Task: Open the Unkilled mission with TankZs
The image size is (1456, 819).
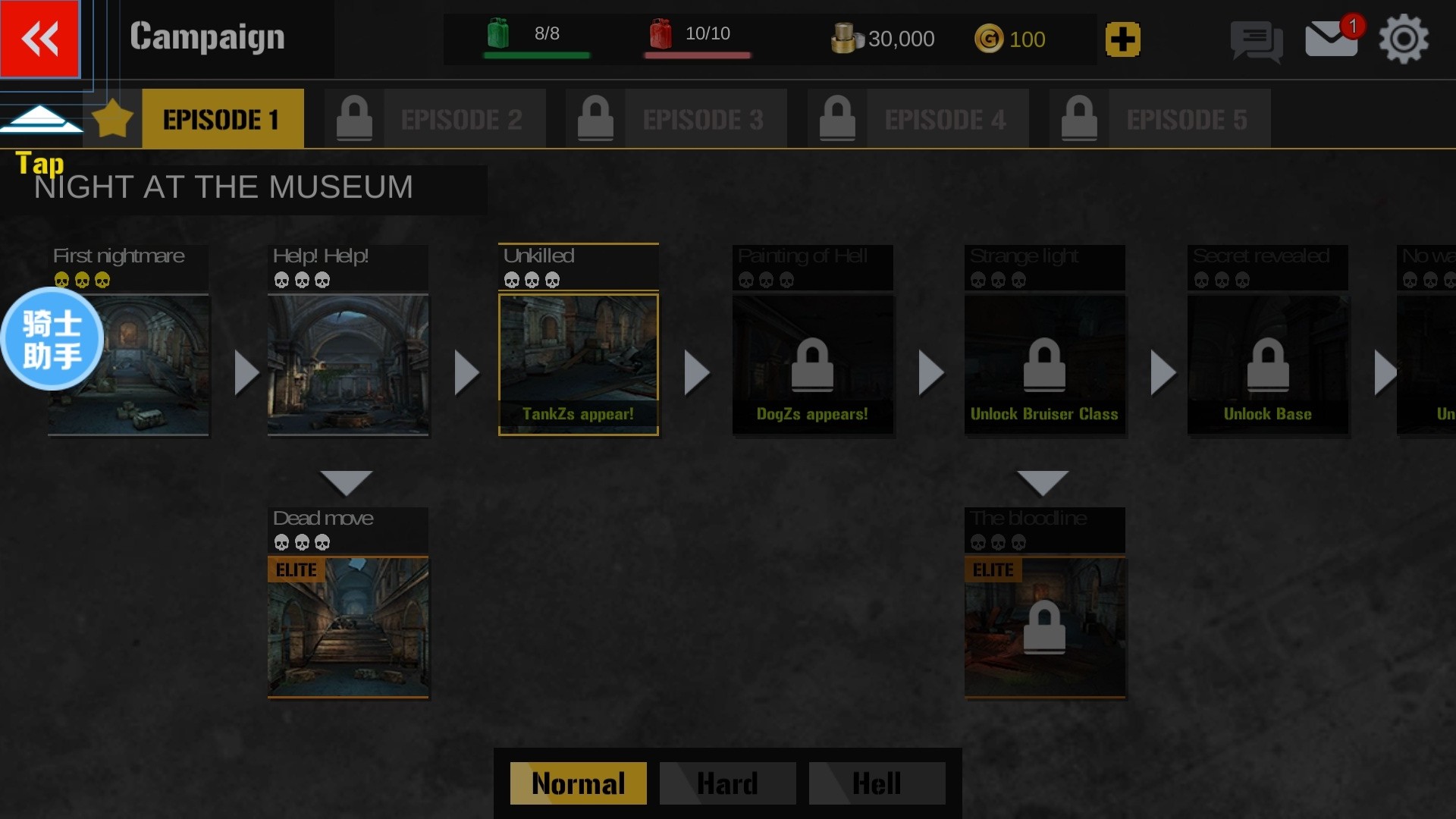Action: point(578,340)
